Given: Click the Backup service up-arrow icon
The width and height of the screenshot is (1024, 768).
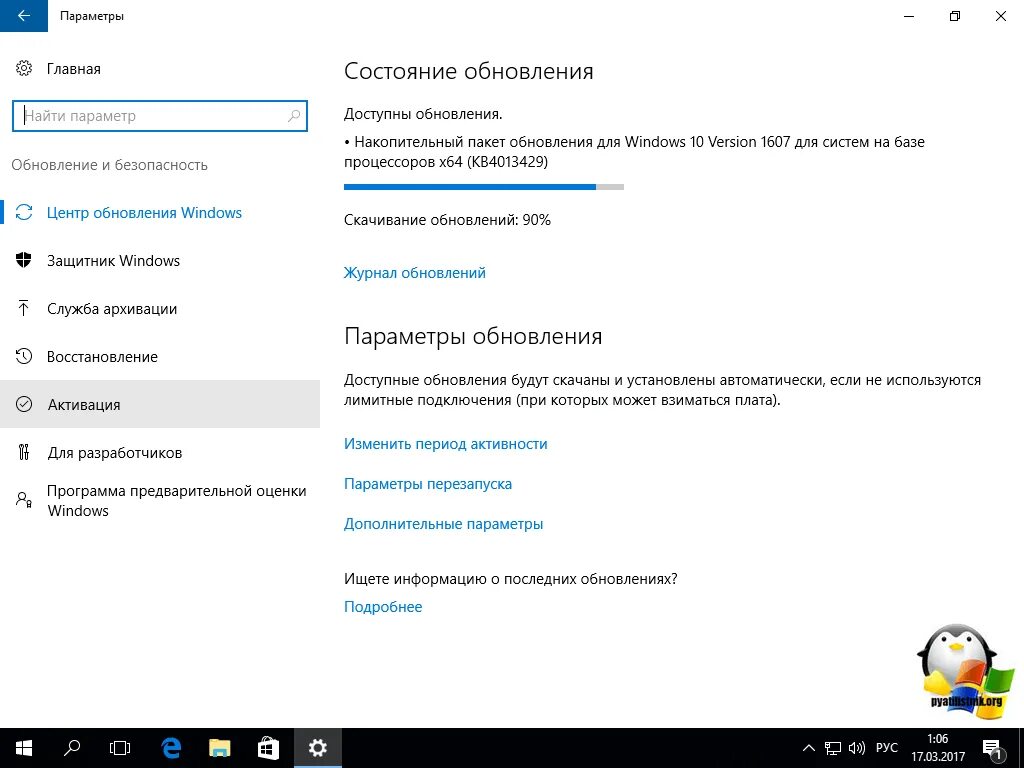Looking at the screenshot, I should point(24,309).
